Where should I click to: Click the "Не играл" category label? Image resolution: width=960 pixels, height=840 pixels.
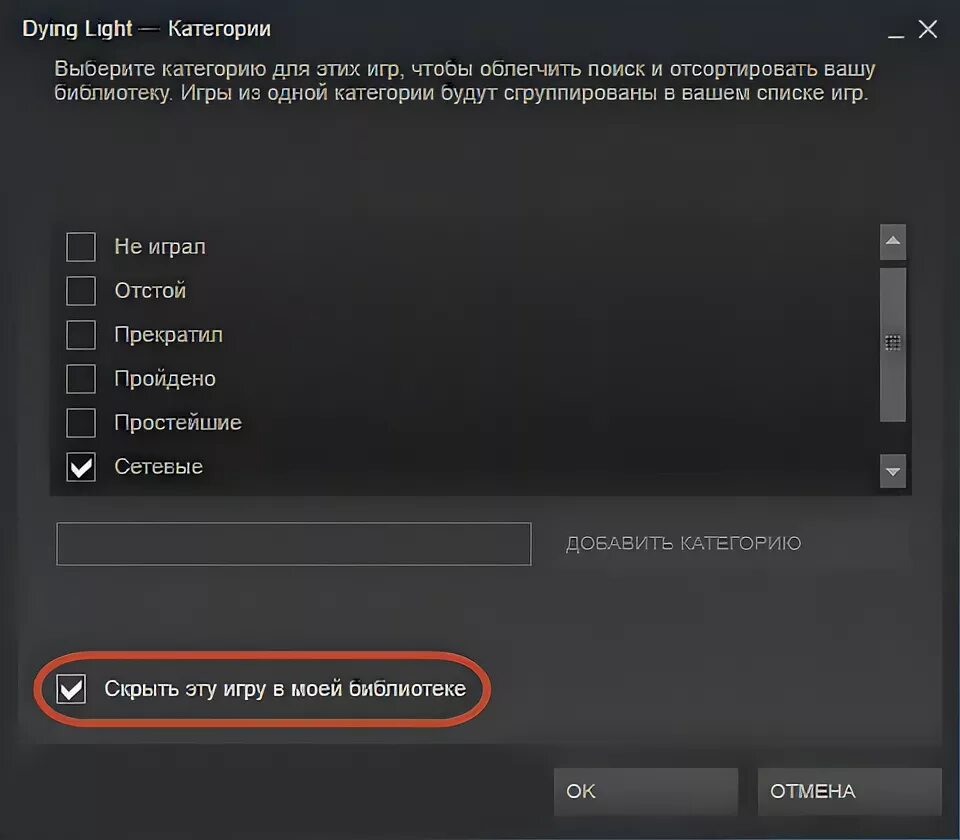tap(160, 247)
